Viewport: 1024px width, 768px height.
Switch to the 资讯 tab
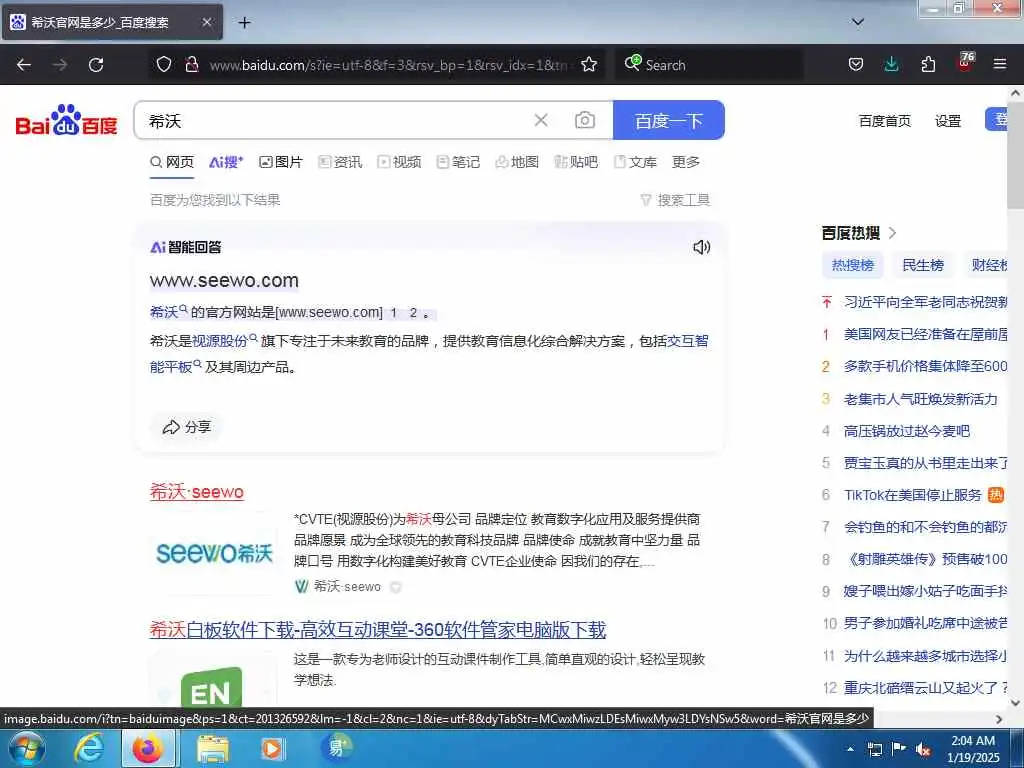click(340, 162)
